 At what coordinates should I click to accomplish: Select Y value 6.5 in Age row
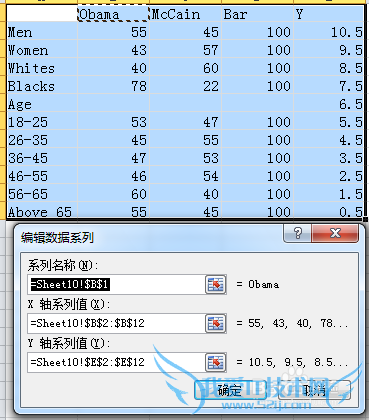point(329,104)
